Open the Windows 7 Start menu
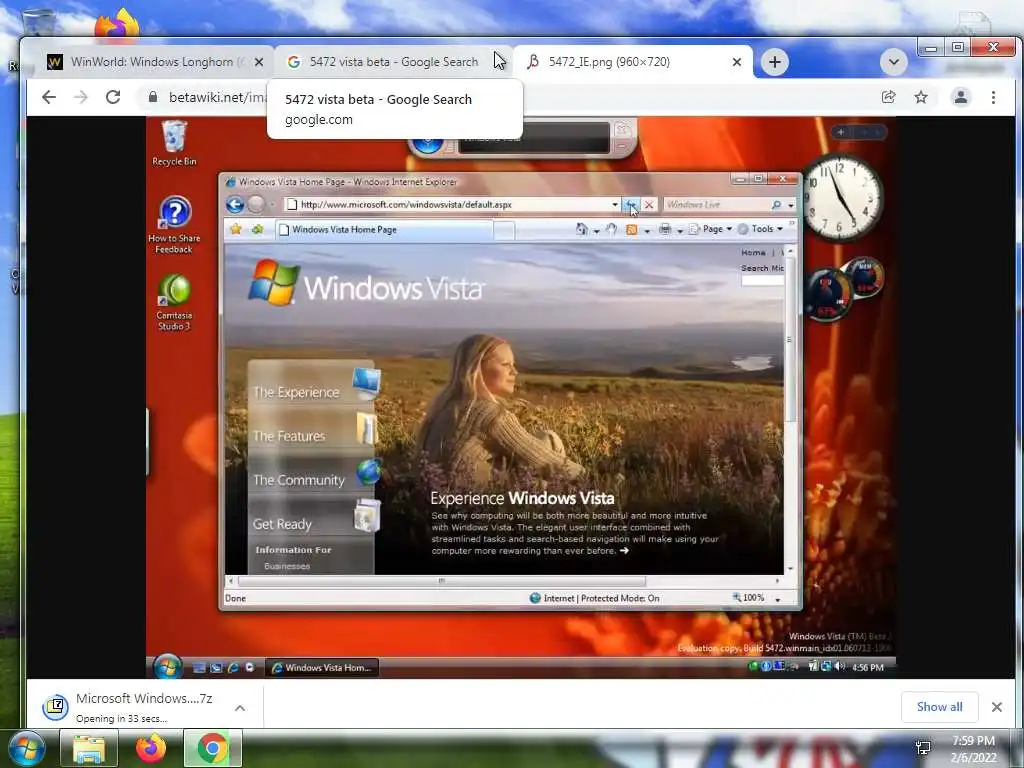 [x=26, y=748]
